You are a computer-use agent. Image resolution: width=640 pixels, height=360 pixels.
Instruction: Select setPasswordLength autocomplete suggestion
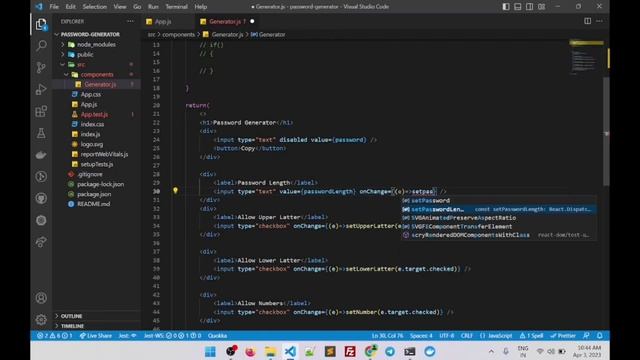tap(499, 209)
